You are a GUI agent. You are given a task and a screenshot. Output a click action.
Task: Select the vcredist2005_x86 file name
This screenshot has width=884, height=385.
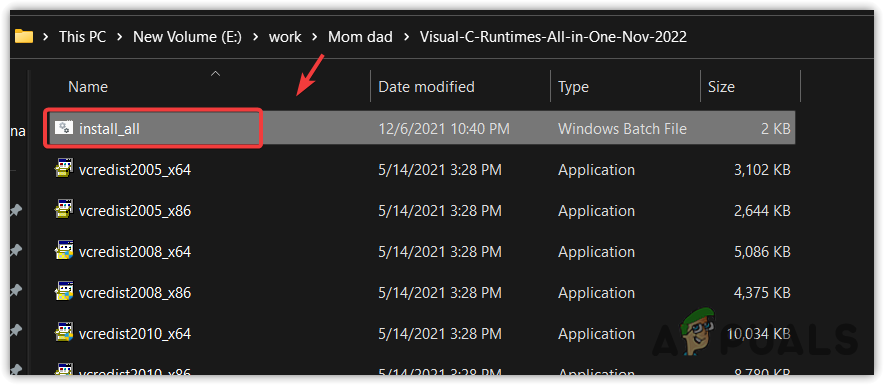pyautogui.click(x=135, y=211)
